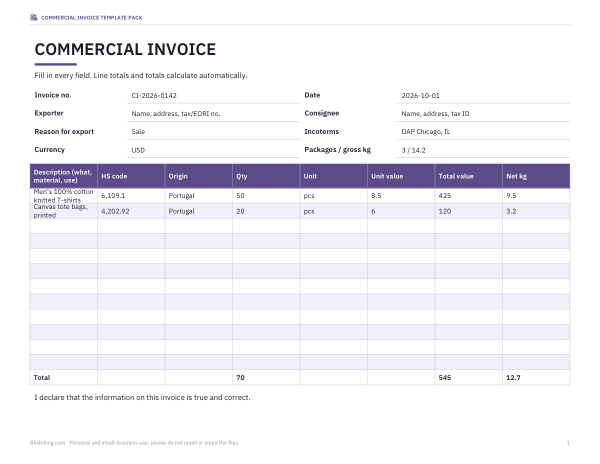Select the net kg cell 9.5
This screenshot has height=464, width=600.
[x=536, y=196]
